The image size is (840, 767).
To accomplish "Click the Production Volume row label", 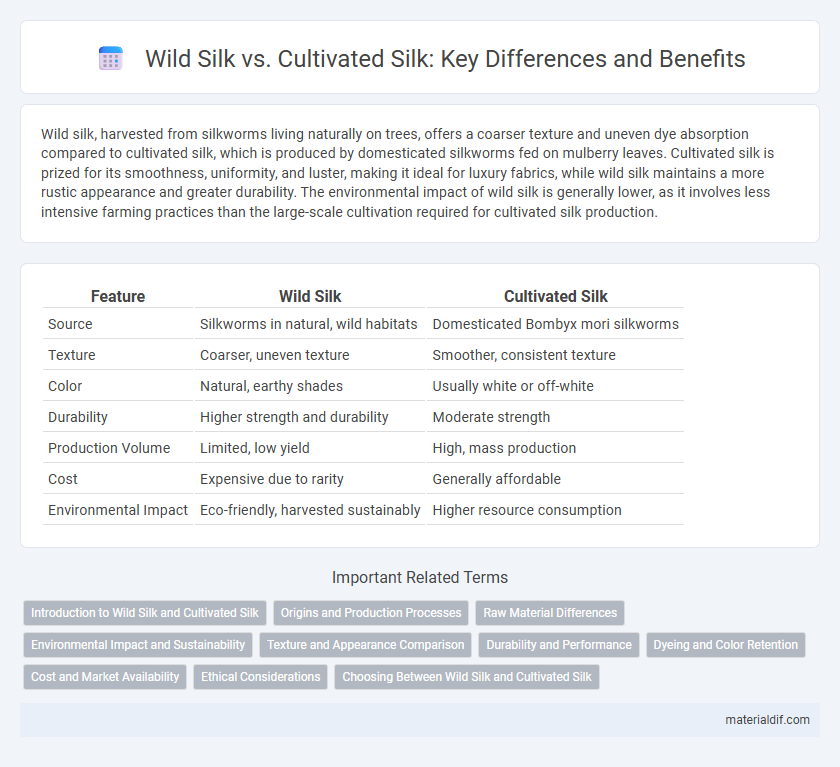I will tap(109, 448).
